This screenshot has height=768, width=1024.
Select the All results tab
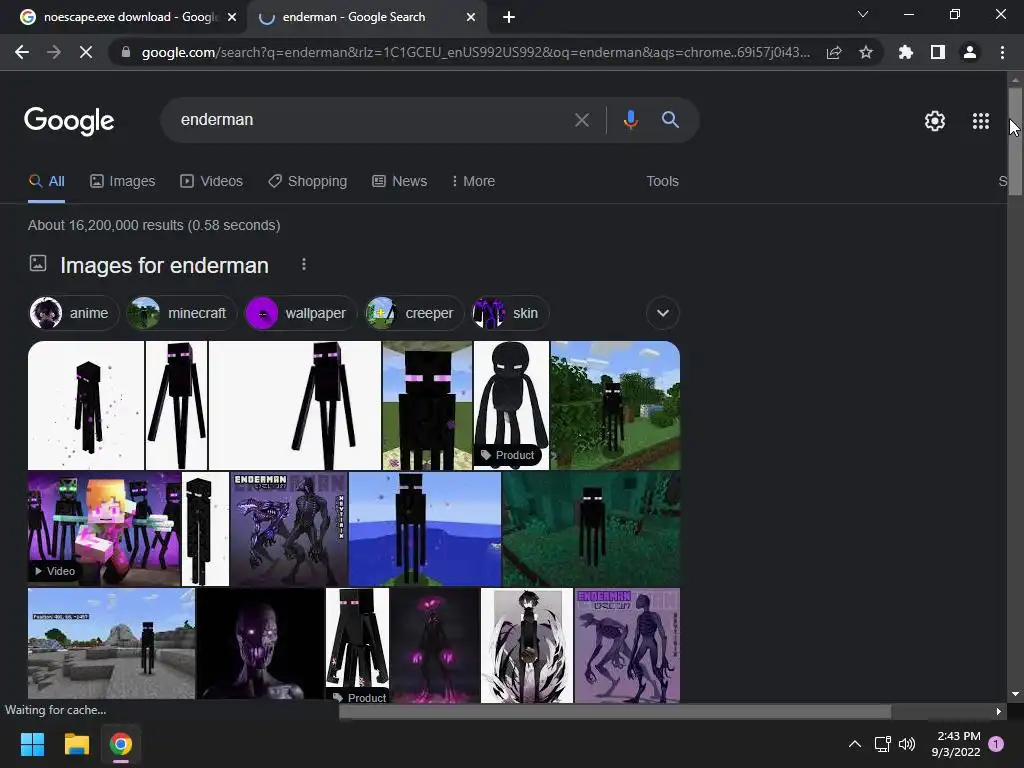pyautogui.click(x=46, y=181)
